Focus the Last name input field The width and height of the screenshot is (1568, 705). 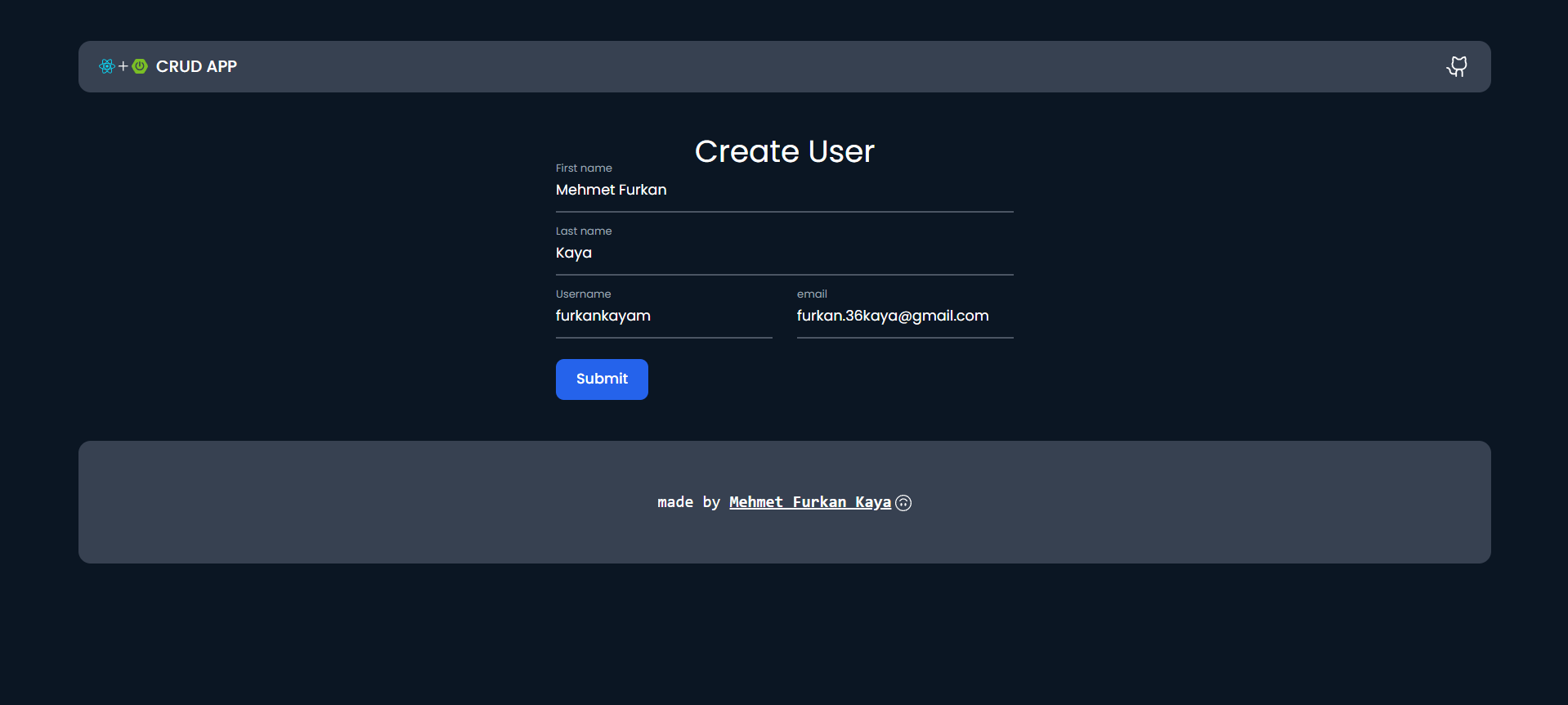(x=785, y=254)
